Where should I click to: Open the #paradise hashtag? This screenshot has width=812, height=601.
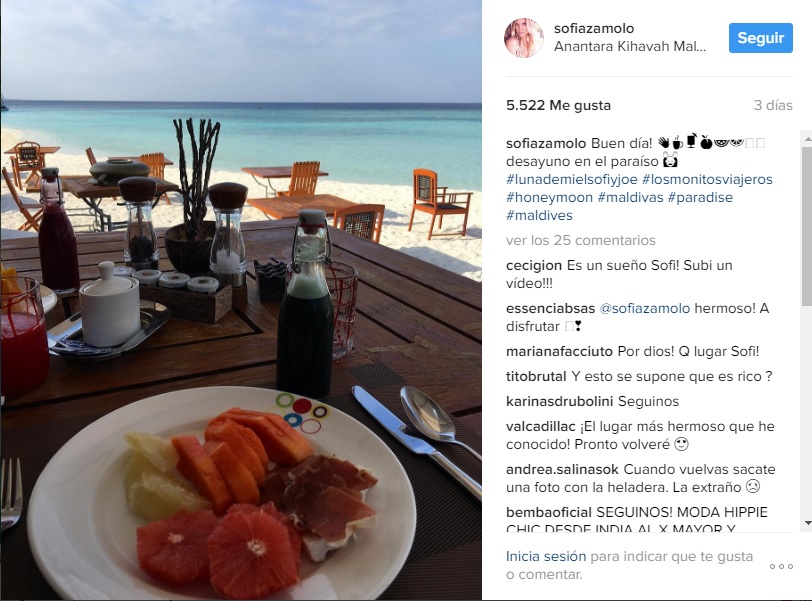(x=700, y=197)
